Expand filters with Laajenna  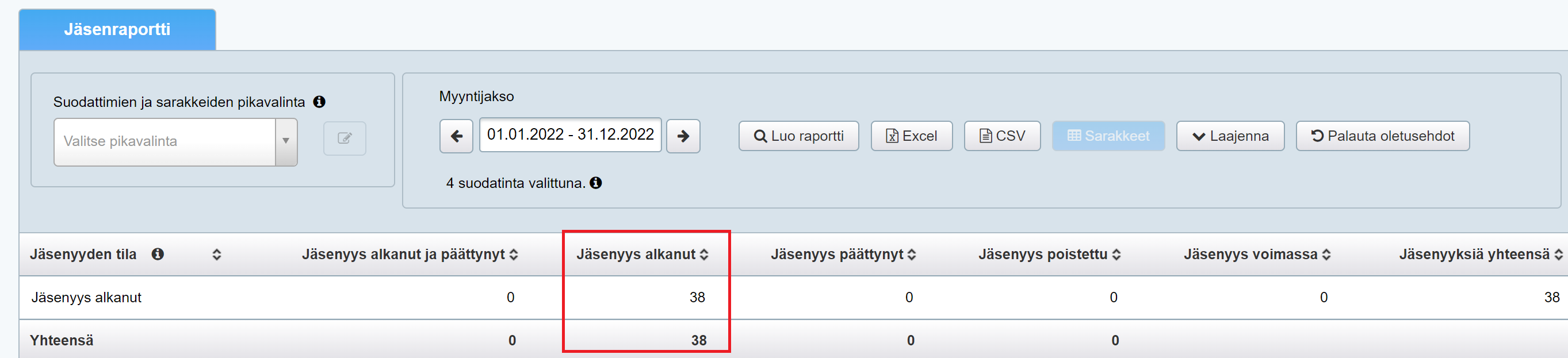click(1230, 136)
